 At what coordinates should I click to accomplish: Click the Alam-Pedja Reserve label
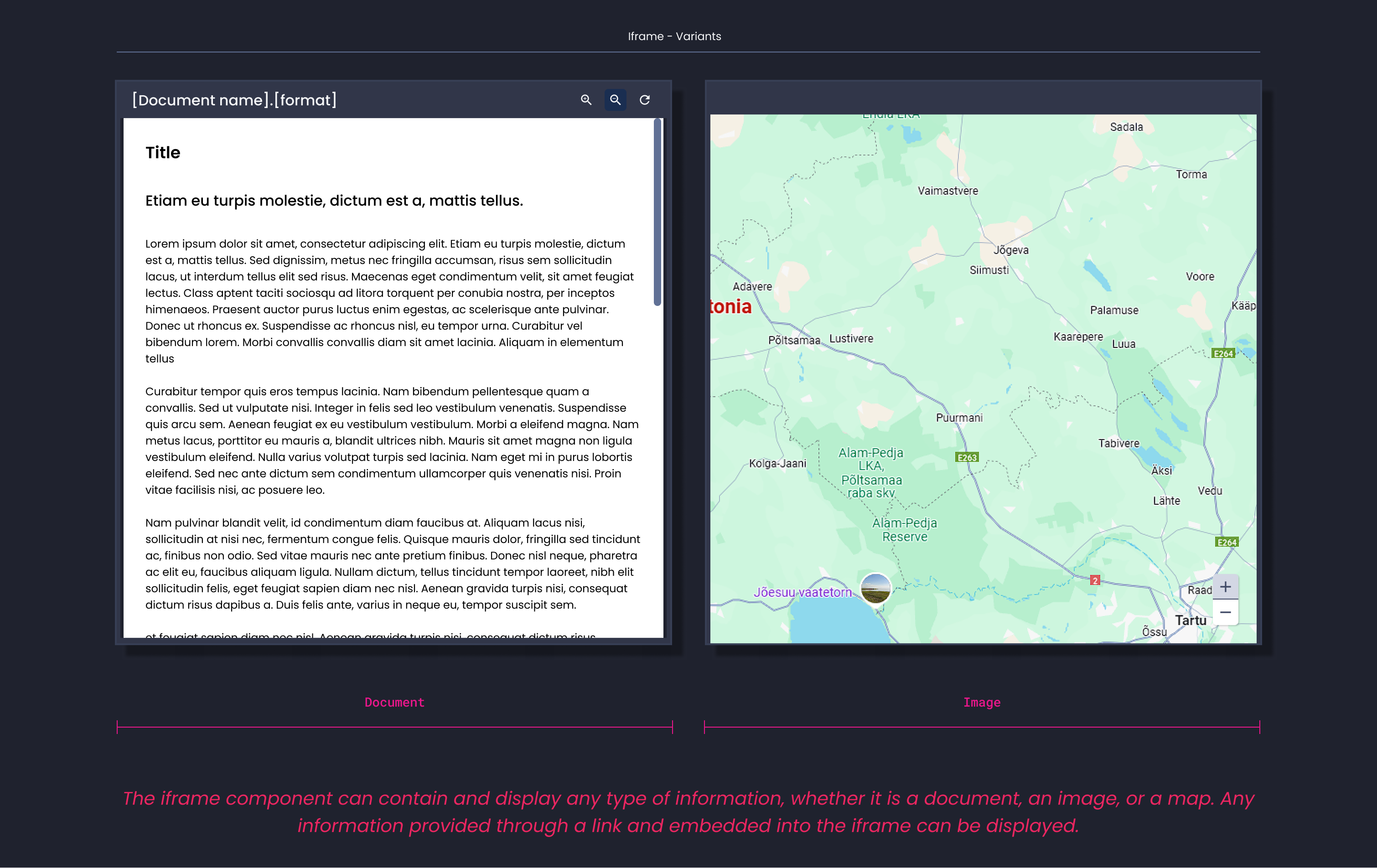[x=904, y=529]
